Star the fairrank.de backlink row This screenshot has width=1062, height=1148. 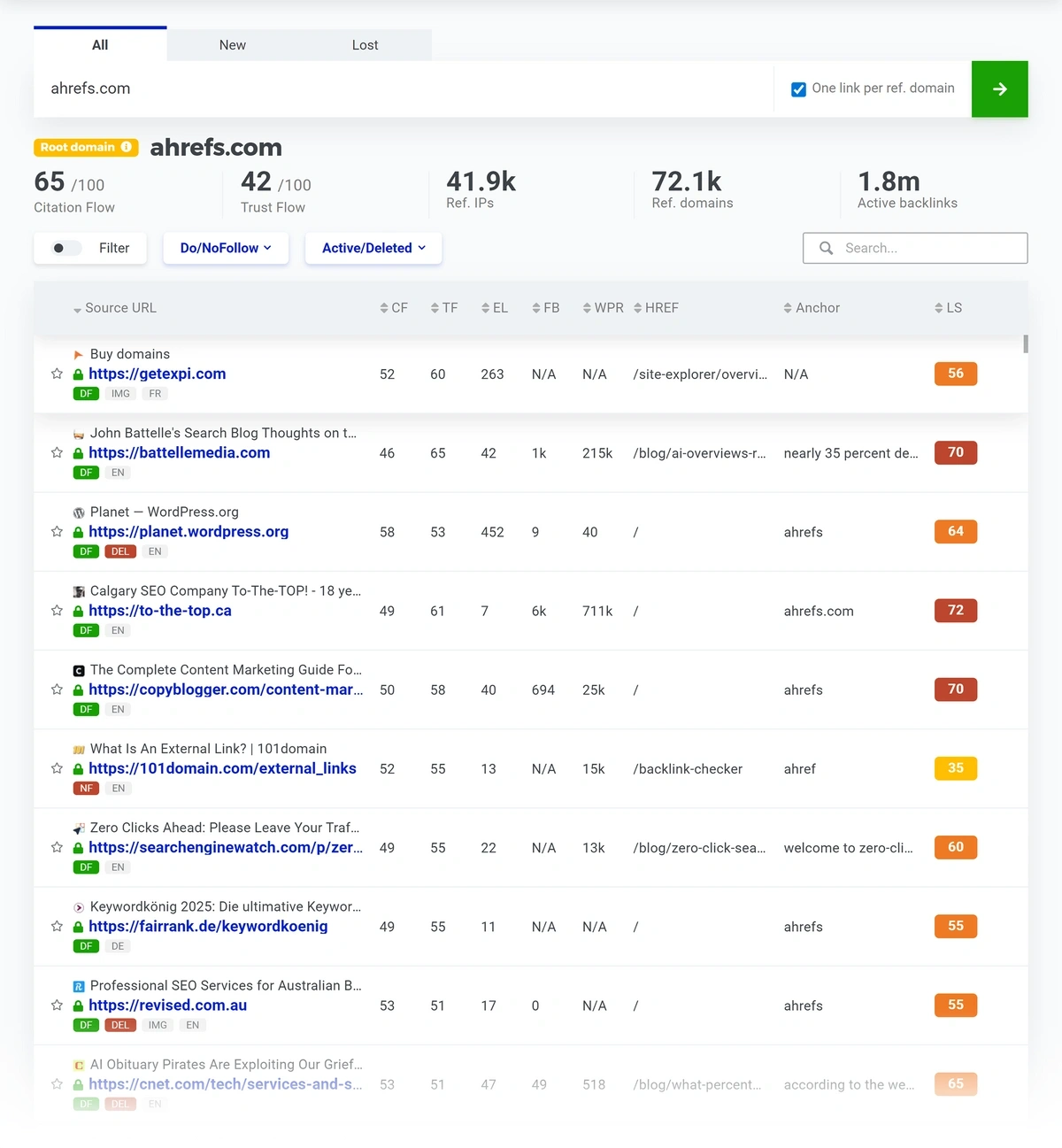(x=57, y=926)
